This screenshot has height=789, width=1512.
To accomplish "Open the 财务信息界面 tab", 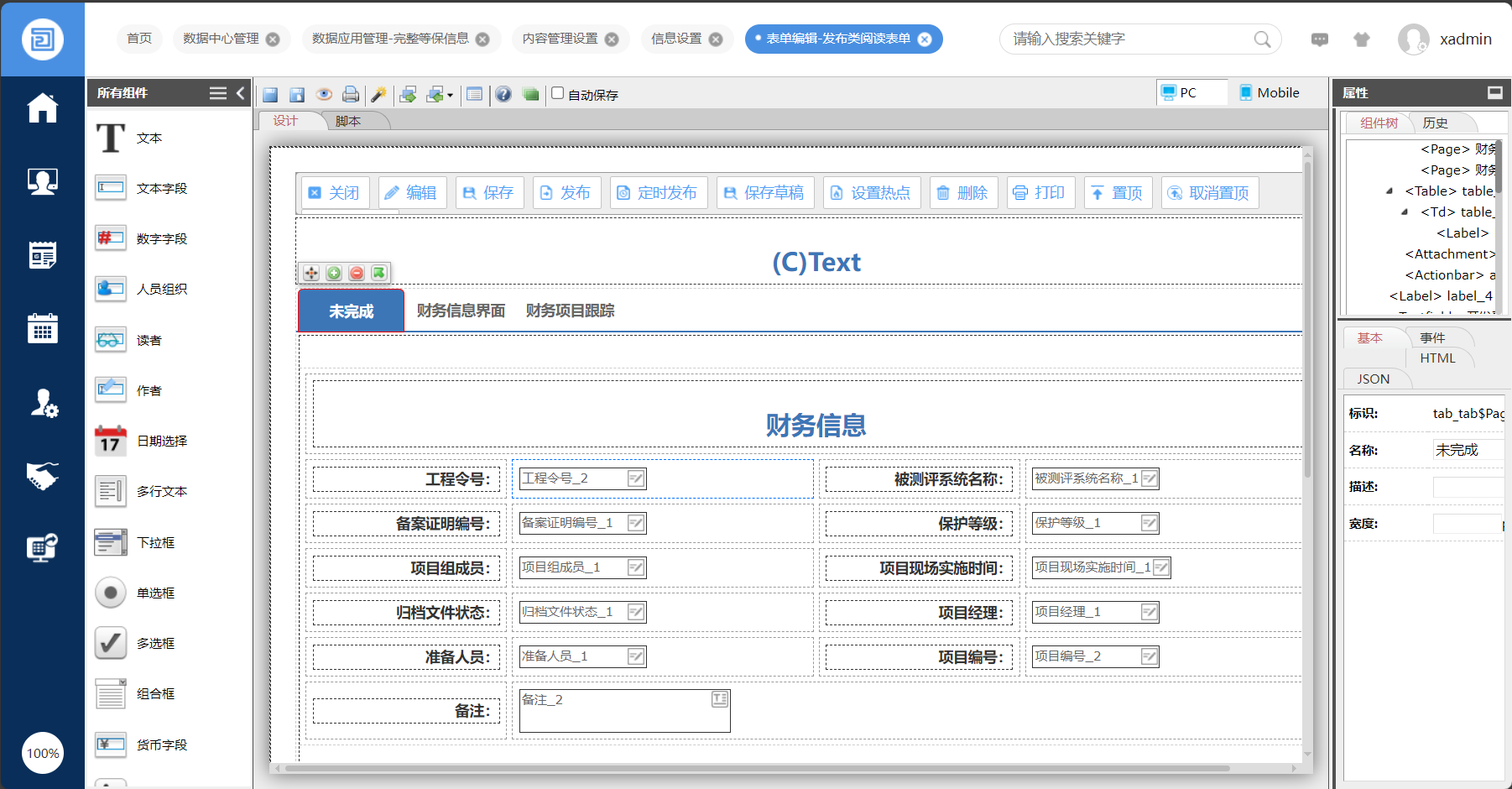I will [x=461, y=311].
